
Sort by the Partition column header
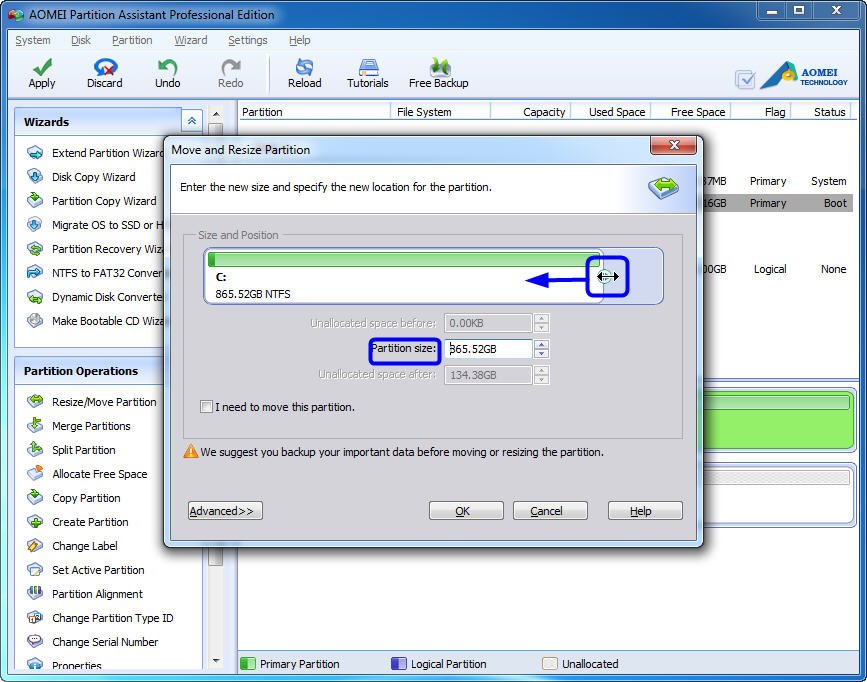(314, 112)
